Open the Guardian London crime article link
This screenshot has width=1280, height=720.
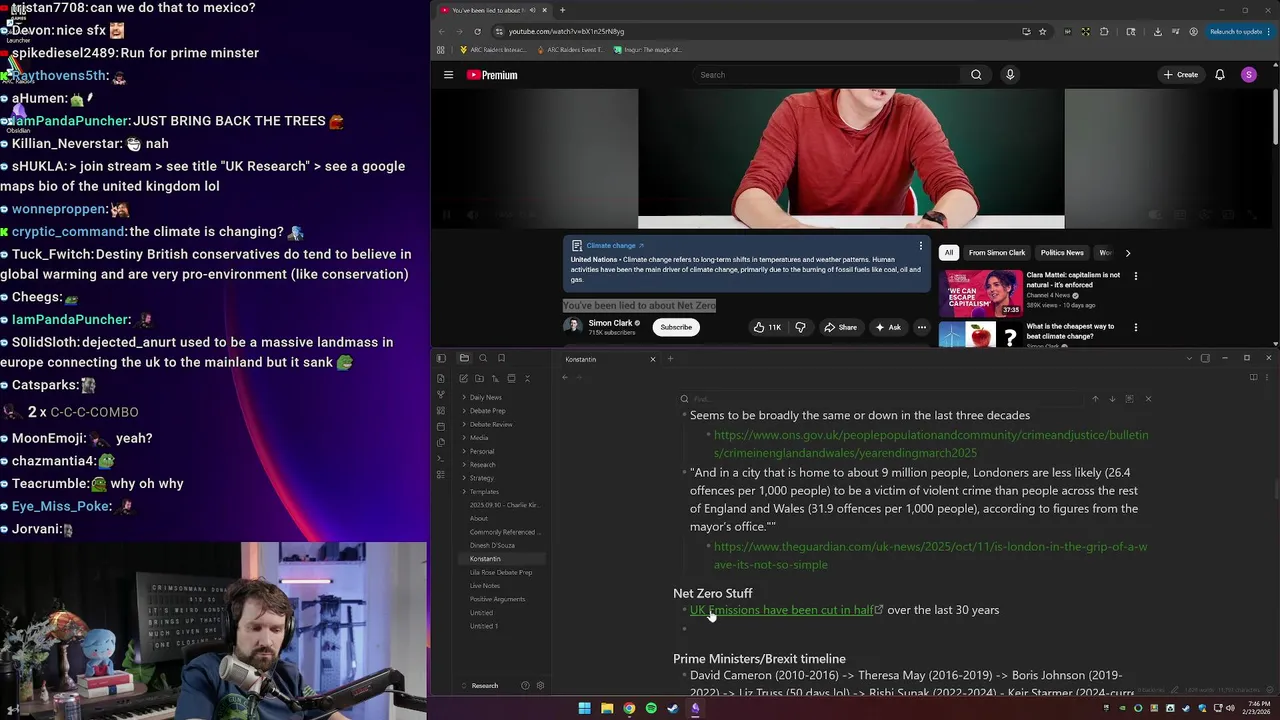[x=930, y=556]
